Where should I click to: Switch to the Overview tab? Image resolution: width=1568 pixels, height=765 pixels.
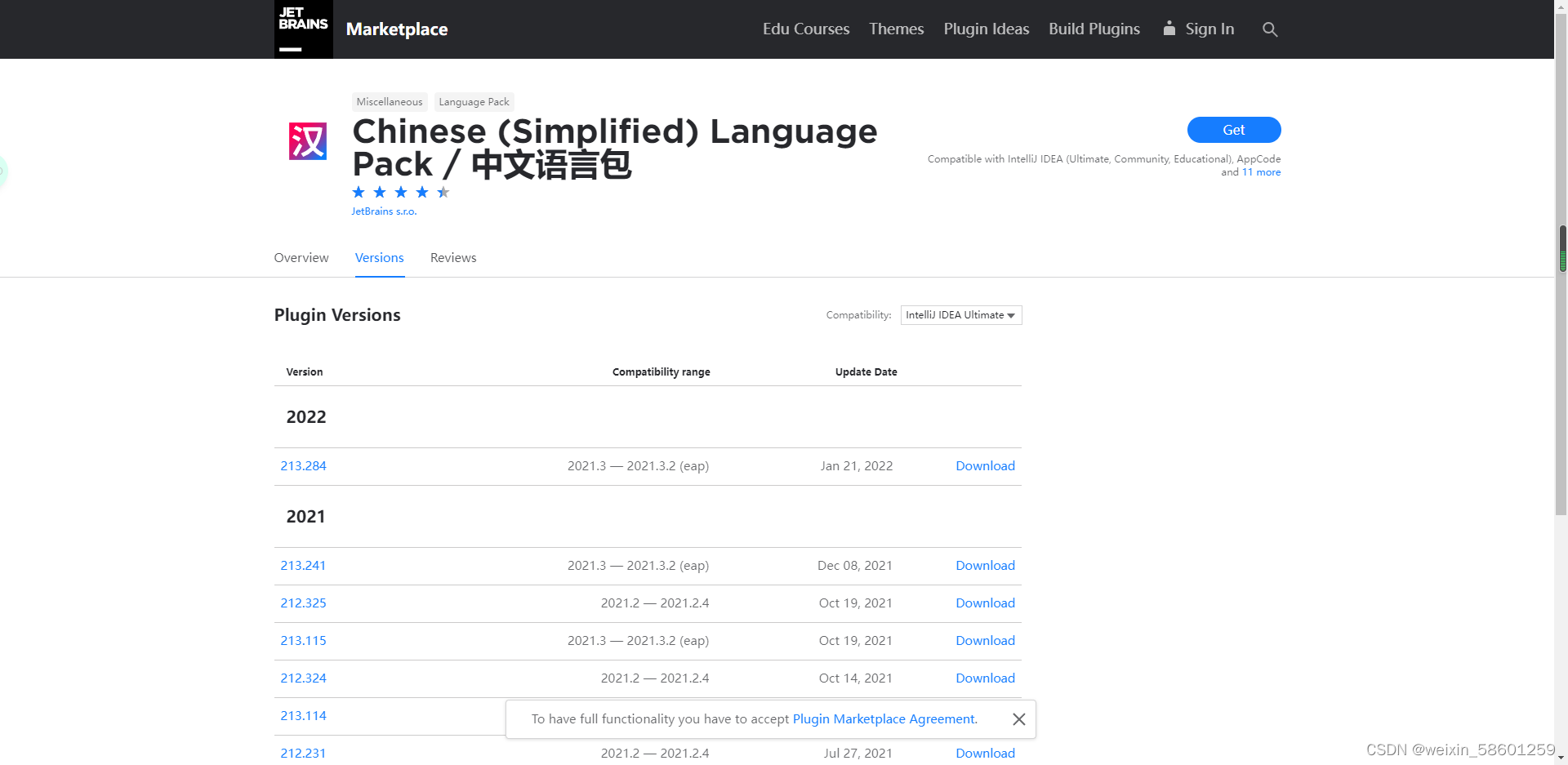301,257
